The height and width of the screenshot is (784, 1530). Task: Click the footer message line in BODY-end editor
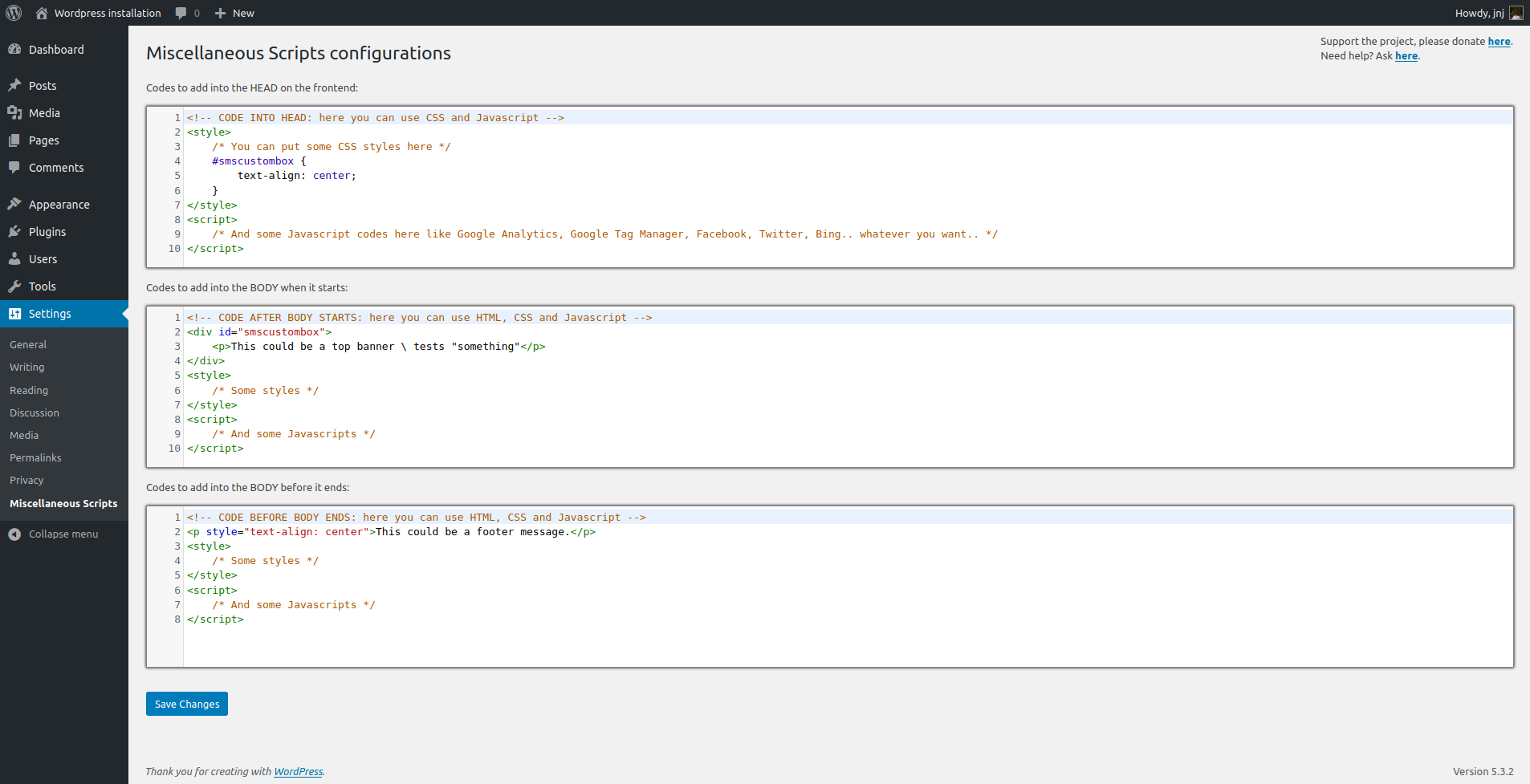[x=392, y=531]
